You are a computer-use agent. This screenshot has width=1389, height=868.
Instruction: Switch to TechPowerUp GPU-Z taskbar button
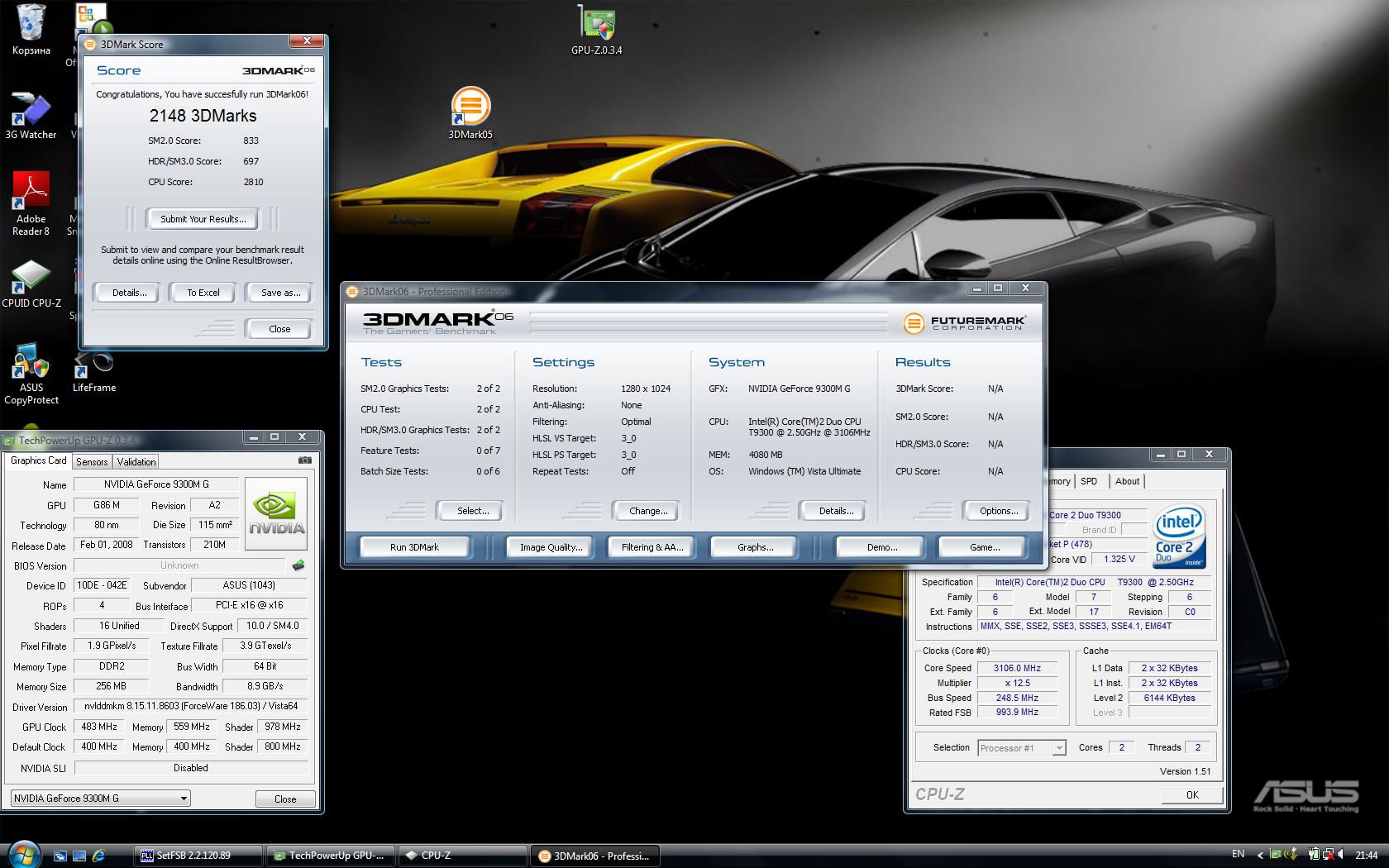click(x=332, y=856)
